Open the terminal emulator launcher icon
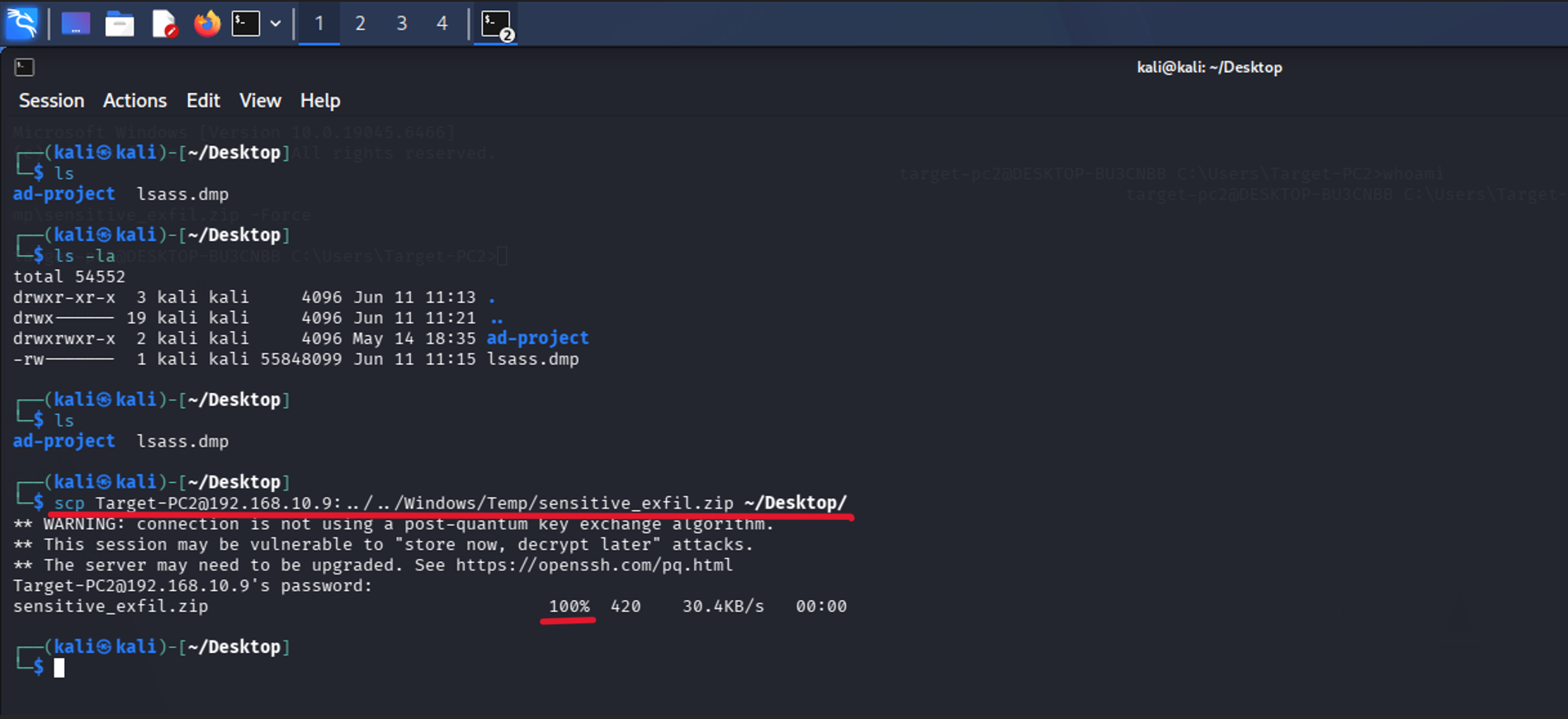 pyautogui.click(x=246, y=23)
